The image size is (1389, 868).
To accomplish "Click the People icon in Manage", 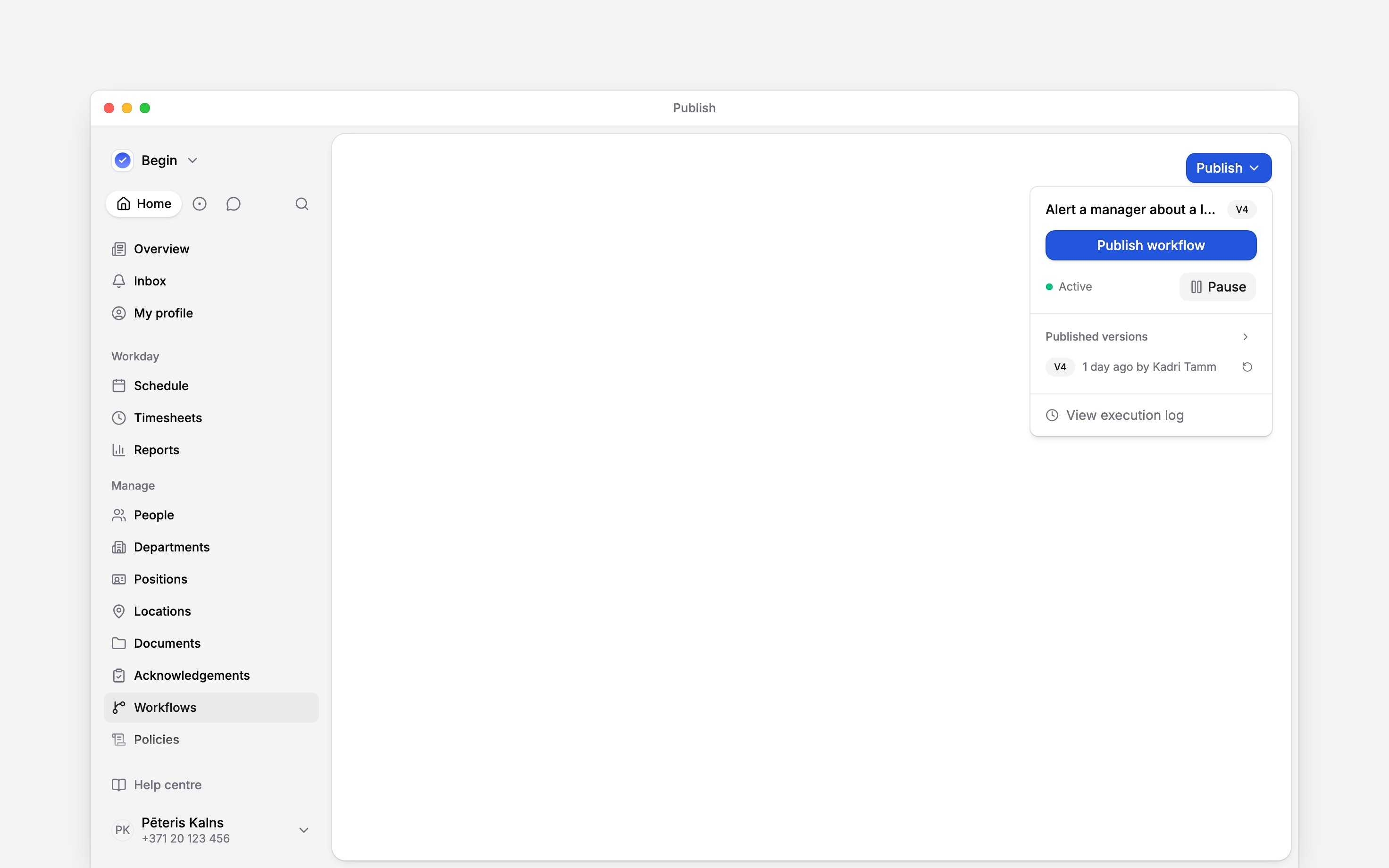I will click(119, 515).
